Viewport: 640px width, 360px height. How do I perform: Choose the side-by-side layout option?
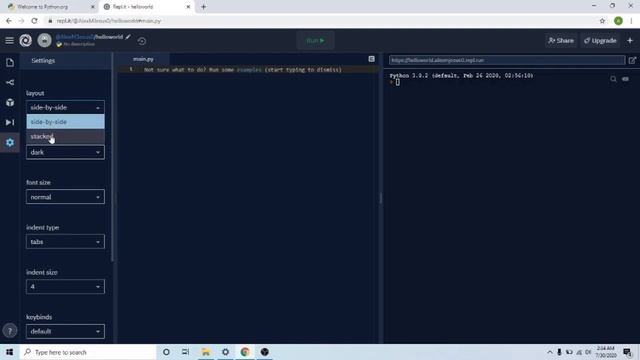(x=65, y=122)
